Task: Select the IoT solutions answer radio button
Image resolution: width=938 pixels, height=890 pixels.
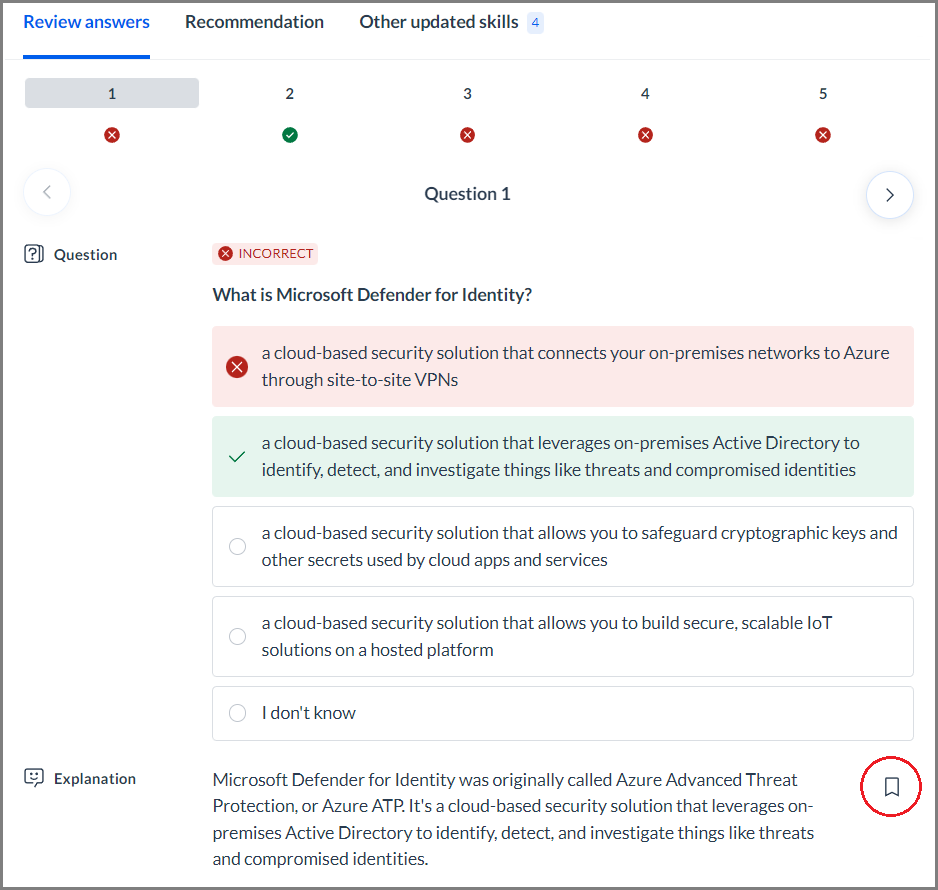Action: (x=237, y=636)
